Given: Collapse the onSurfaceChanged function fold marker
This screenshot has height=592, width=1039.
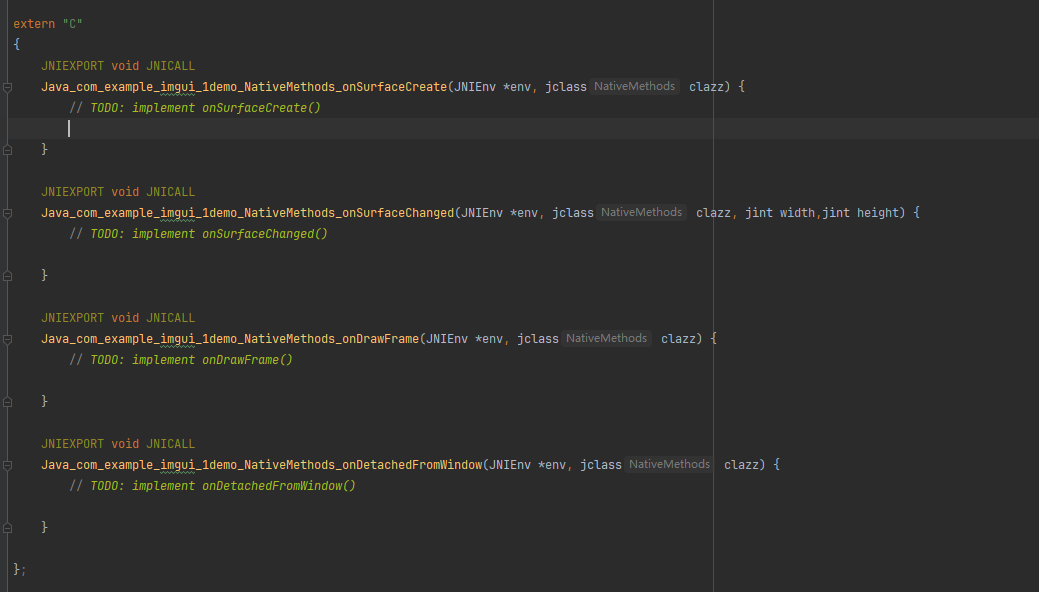Looking at the screenshot, I should click(7, 213).
